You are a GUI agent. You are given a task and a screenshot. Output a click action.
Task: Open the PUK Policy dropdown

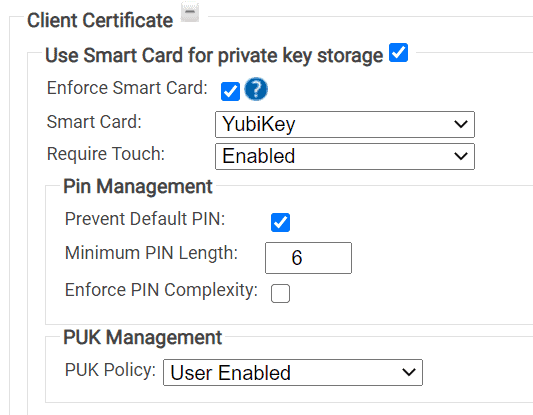click(293, 373)
